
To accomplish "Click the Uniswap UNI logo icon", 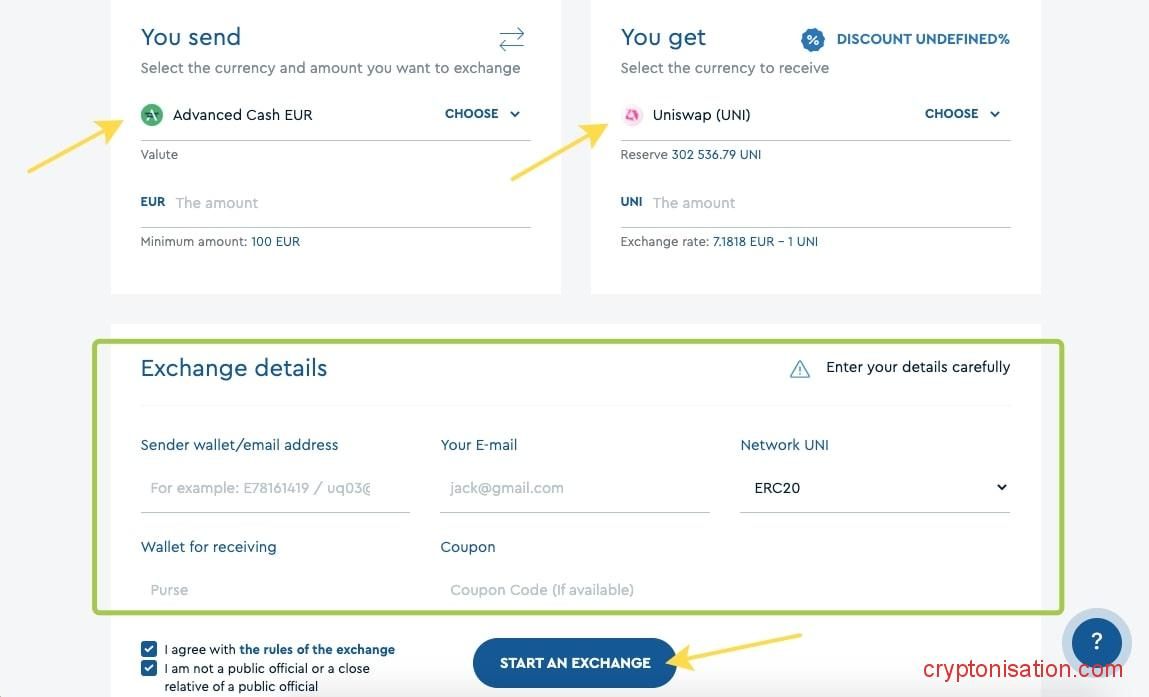I will coord(632,115).
